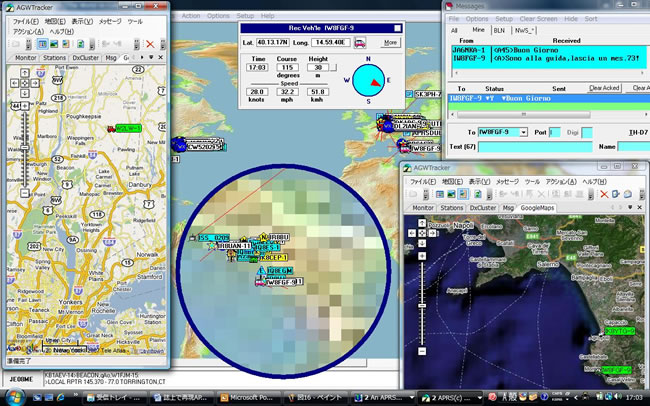Click the Text message input field
Viewport: 650px width, 406px height.
click(536, 147)
